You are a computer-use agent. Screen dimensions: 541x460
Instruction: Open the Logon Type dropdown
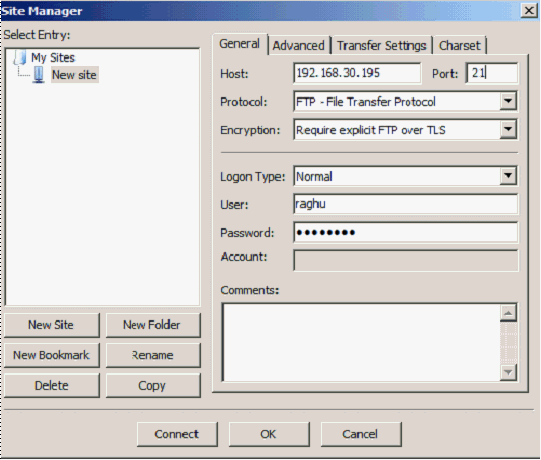pyautogui.click(x=508, y=176)
